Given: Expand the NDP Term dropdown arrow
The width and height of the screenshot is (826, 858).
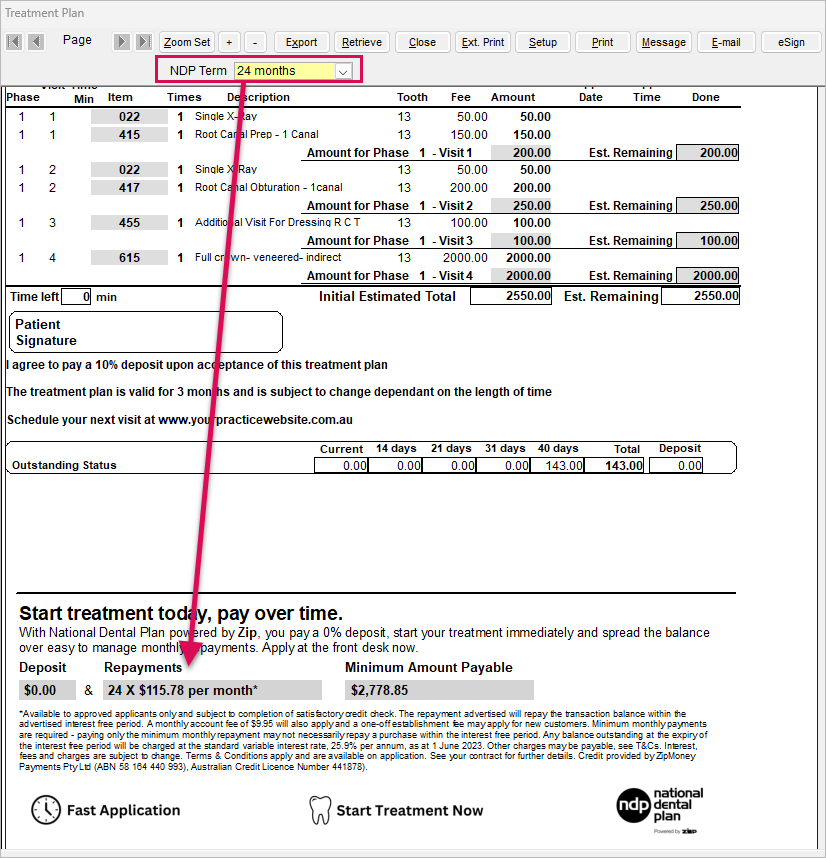Looking at the screenshot, I should pos(343,71).
